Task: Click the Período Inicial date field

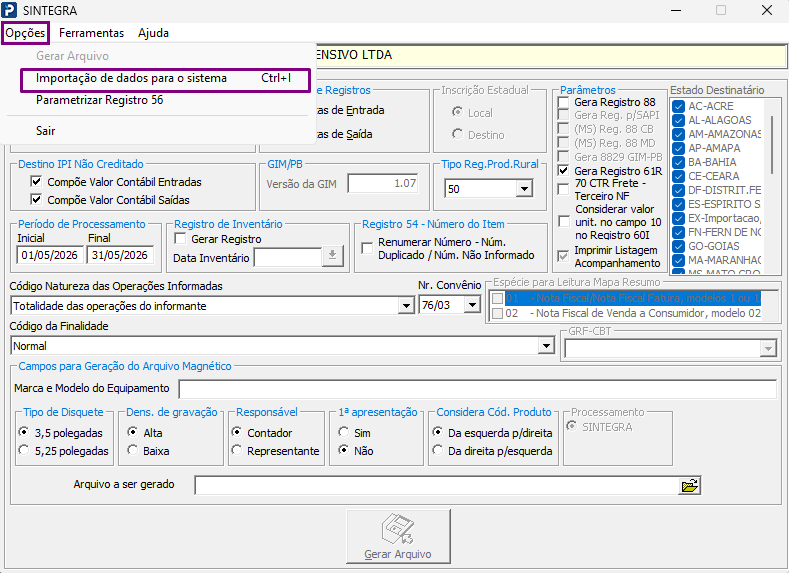Action: pos(50,255)
